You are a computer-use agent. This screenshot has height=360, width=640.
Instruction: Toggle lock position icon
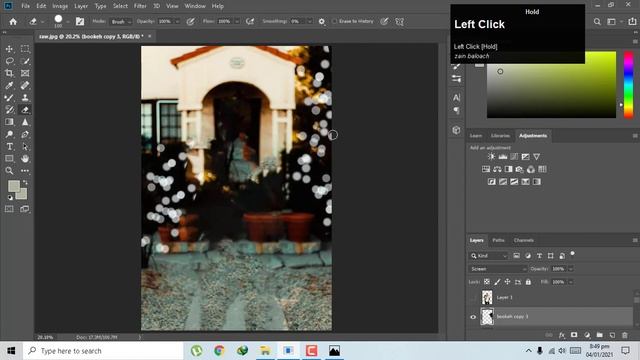pos(507,282)
